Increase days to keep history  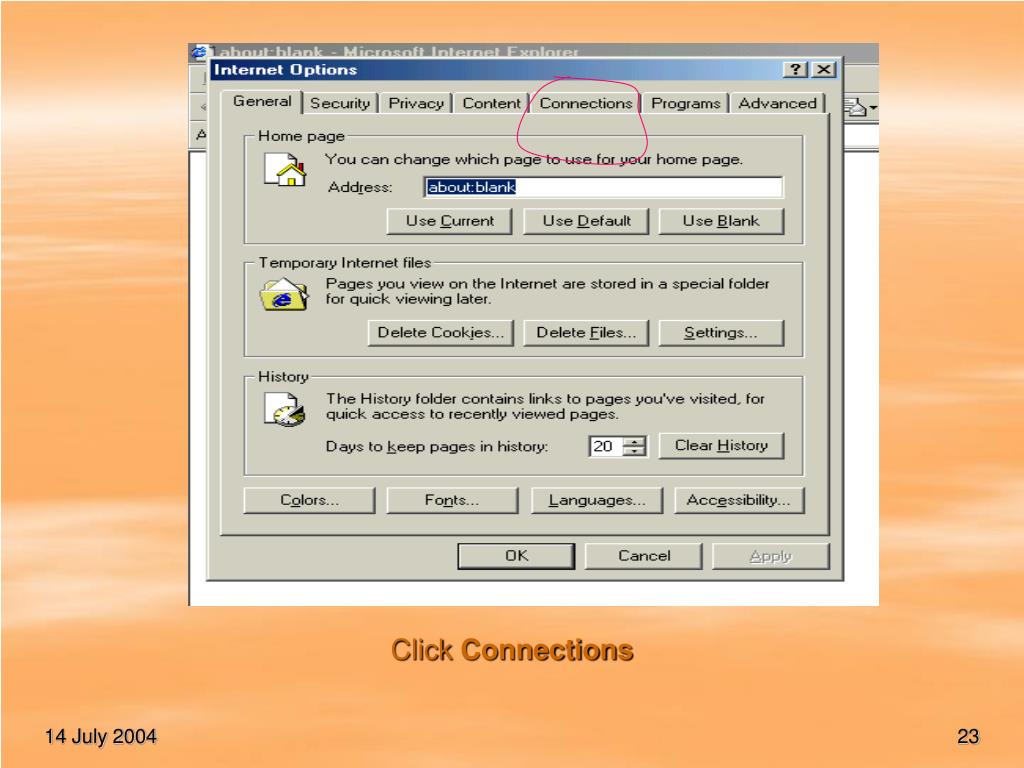tap(634, 441)
